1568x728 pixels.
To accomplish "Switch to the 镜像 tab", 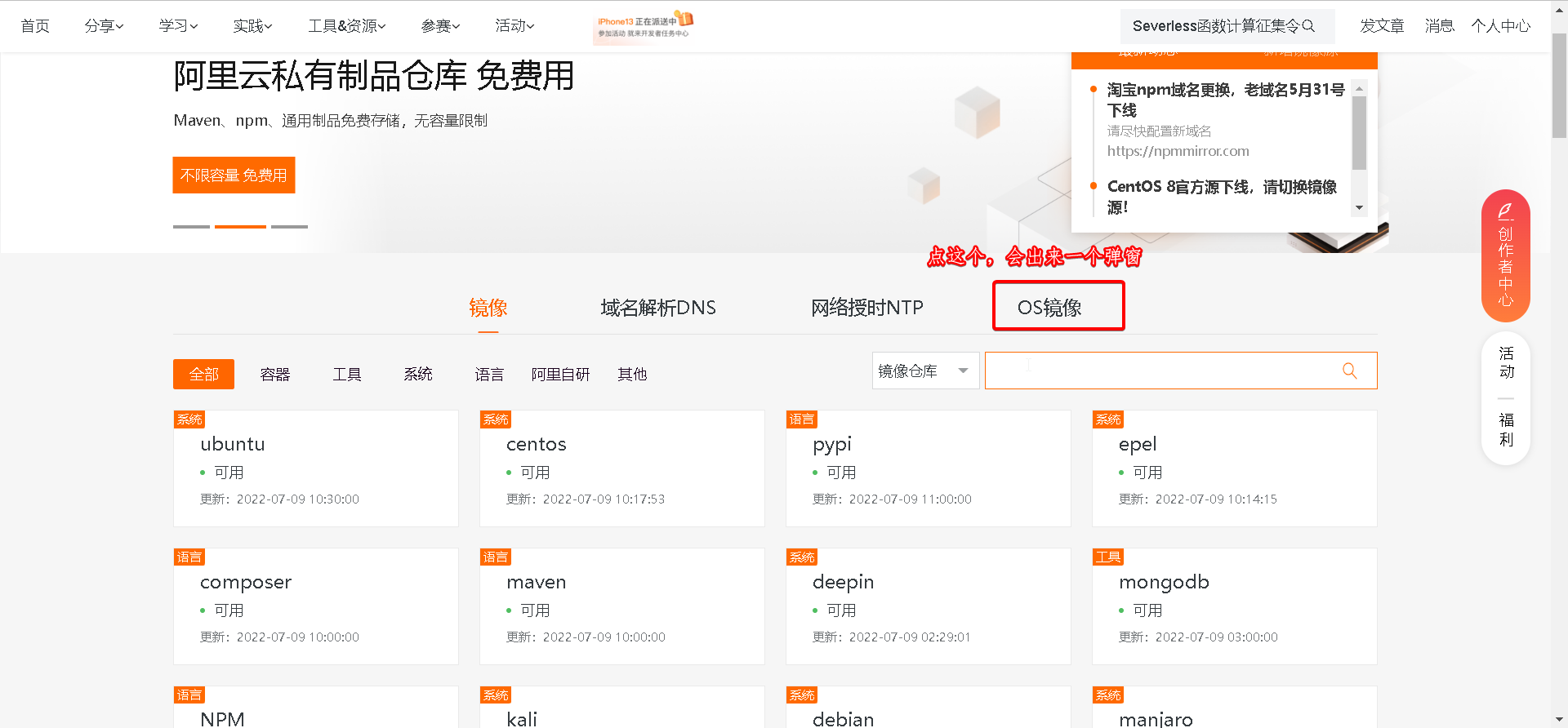I will pyautogui.click(x=488, y=308).
